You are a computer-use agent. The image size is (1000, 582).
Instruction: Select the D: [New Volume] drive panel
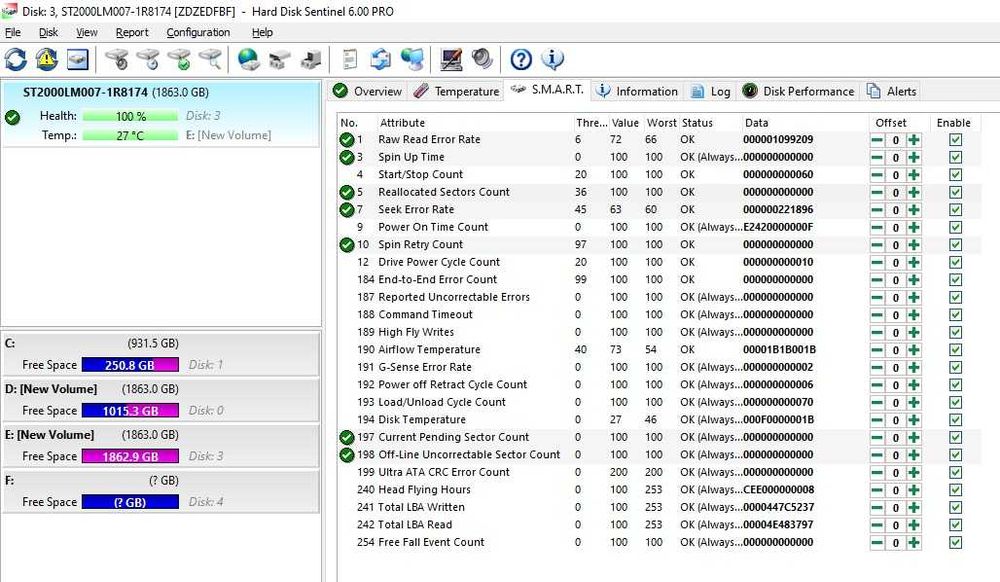pos(161,400)
